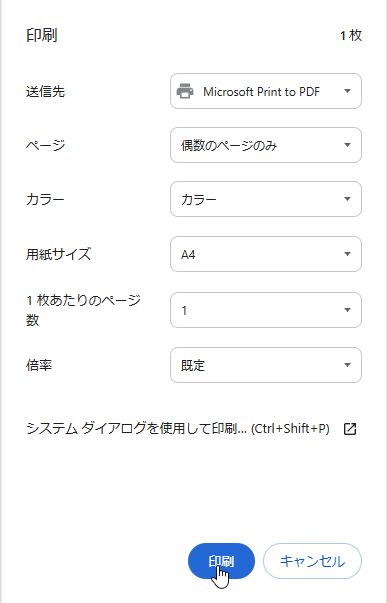
Task: Expand the ページ dropdown showing 偶数のページのみ
Action: click(266, 145)
